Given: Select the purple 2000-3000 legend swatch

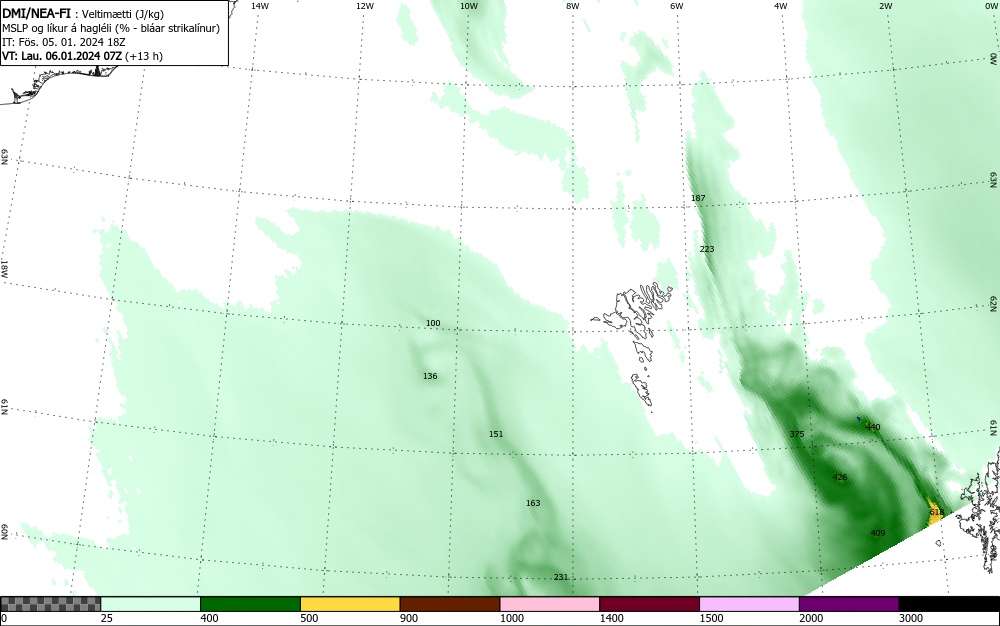Looking at the screenshot, I should tap(849, 604).
